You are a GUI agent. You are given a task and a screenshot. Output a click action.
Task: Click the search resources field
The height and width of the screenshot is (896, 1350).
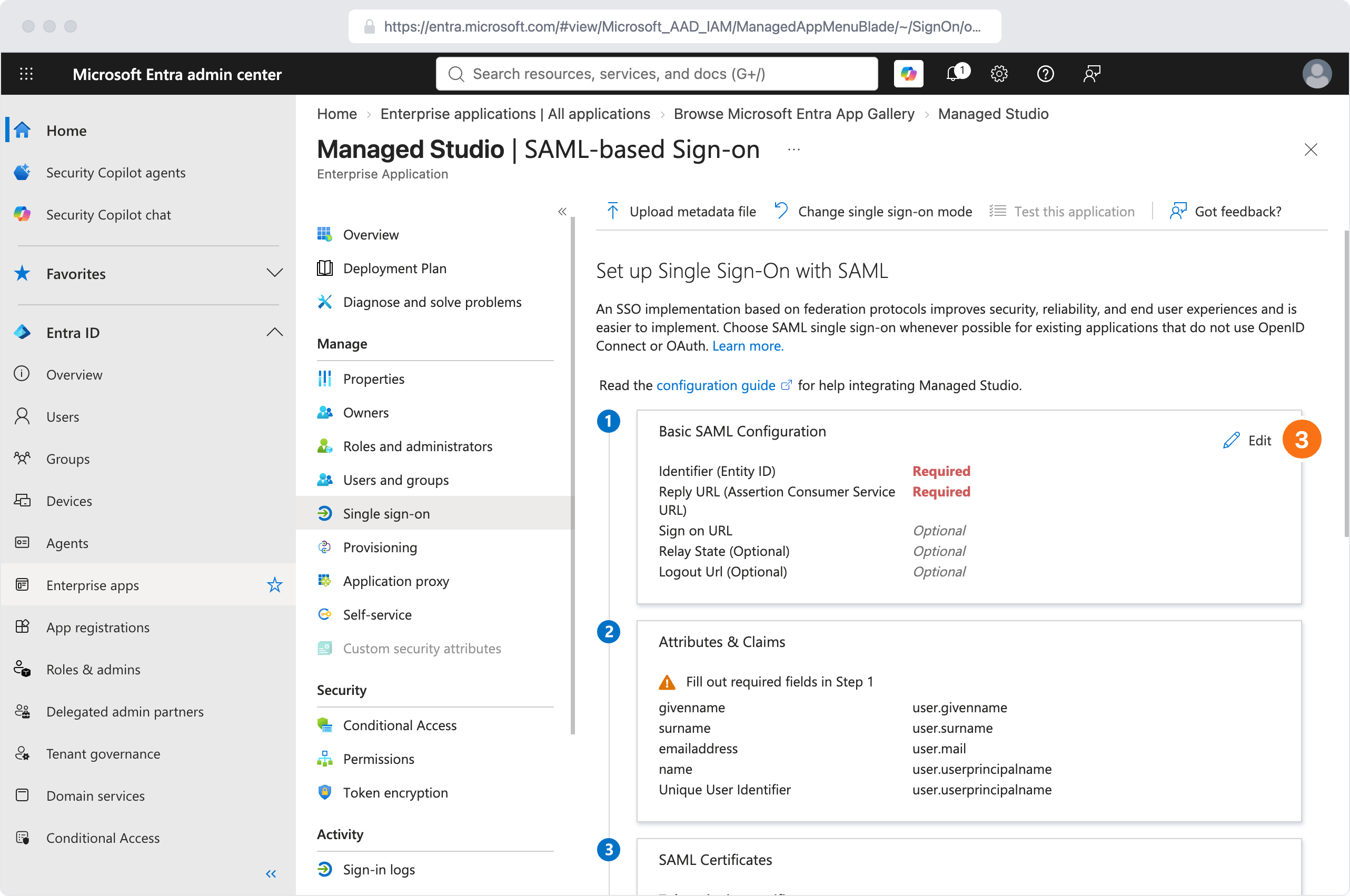point(657,74)
